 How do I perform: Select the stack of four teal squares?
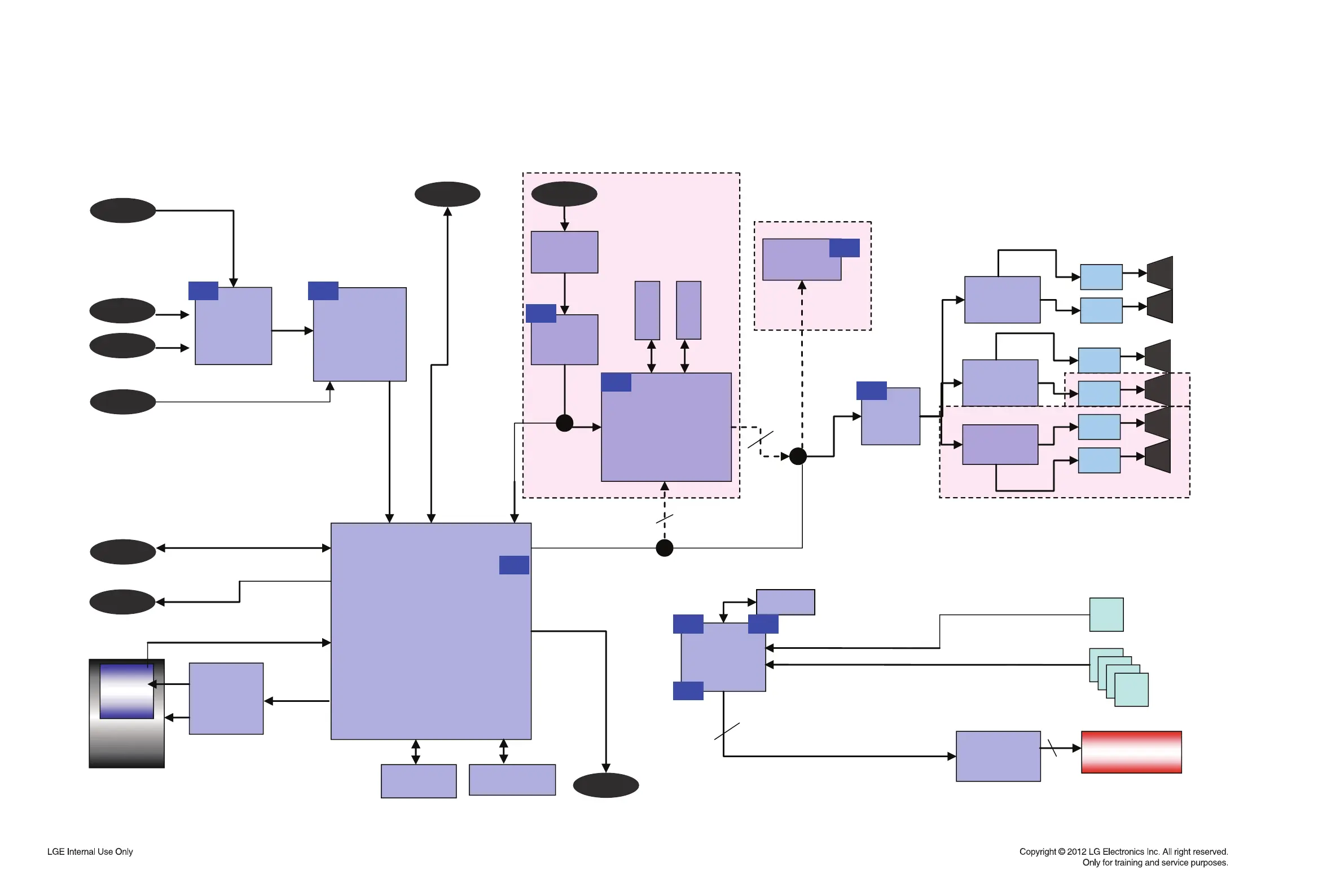[1119, 677]
